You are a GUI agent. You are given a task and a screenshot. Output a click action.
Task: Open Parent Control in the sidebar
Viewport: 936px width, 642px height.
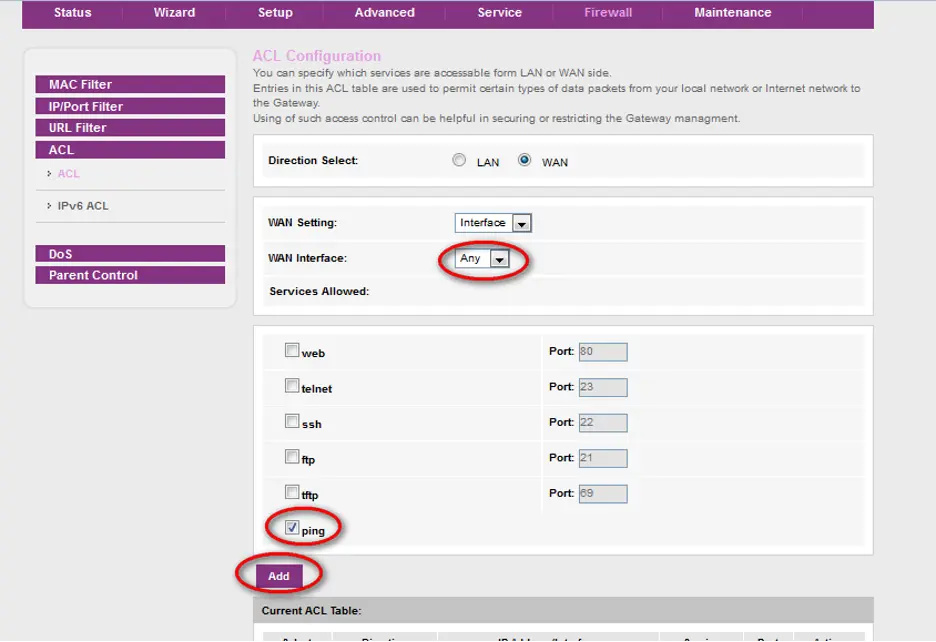pos(129,275)
